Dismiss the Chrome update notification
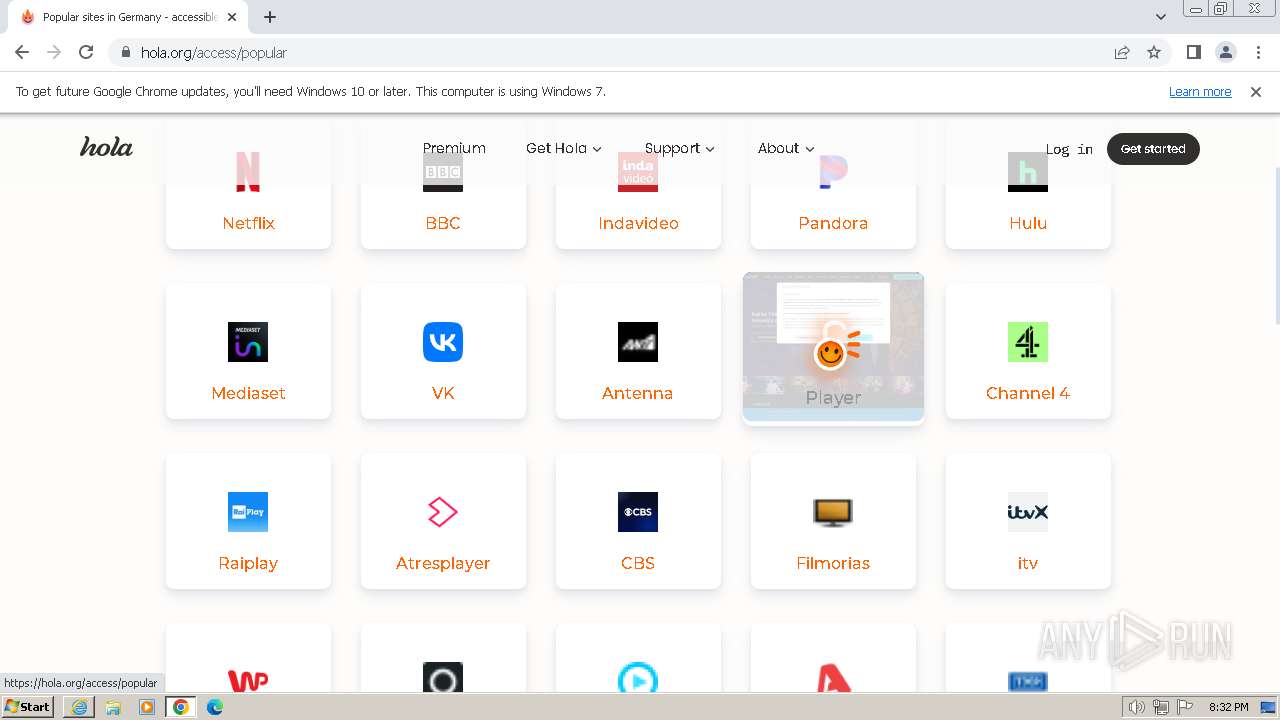The width and height of the screenshot is (1280, 720). (1256, 91)
